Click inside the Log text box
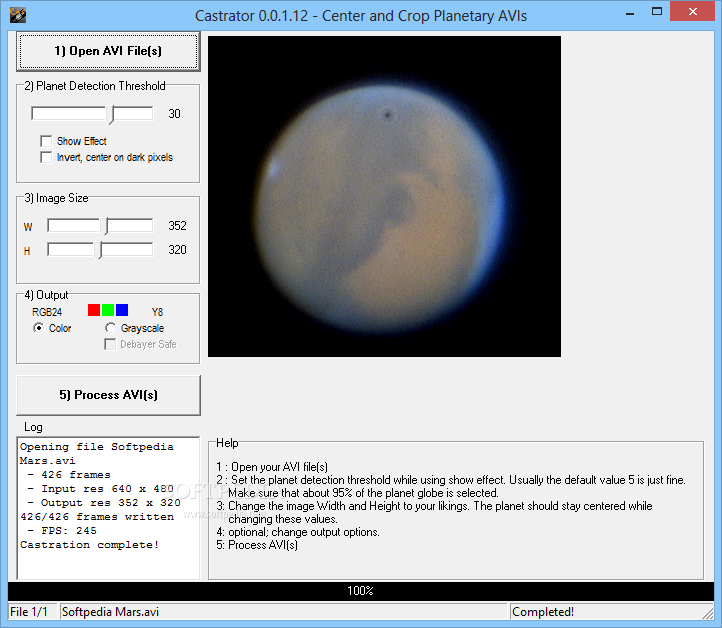 pos(108,508)
